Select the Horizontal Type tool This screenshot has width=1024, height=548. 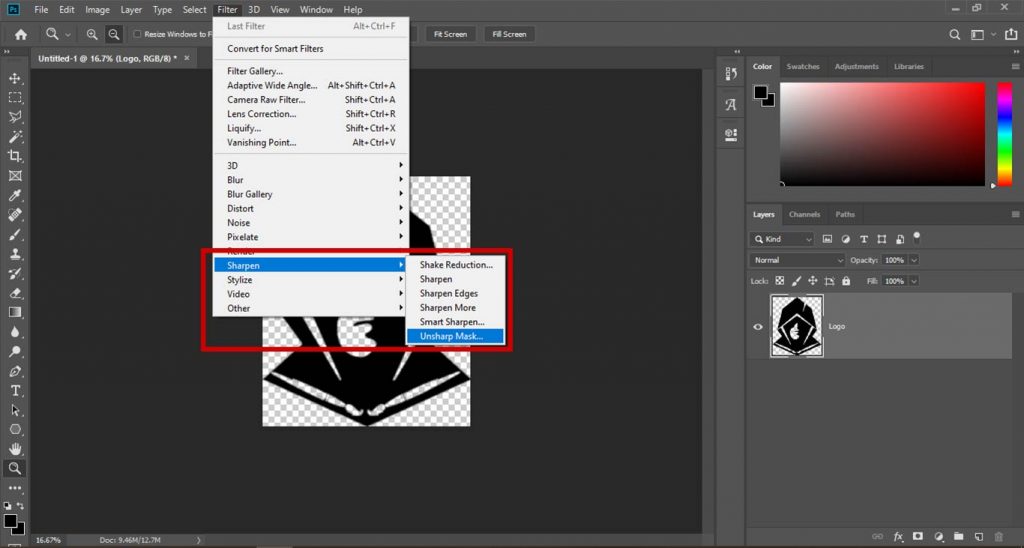[14, 391]
